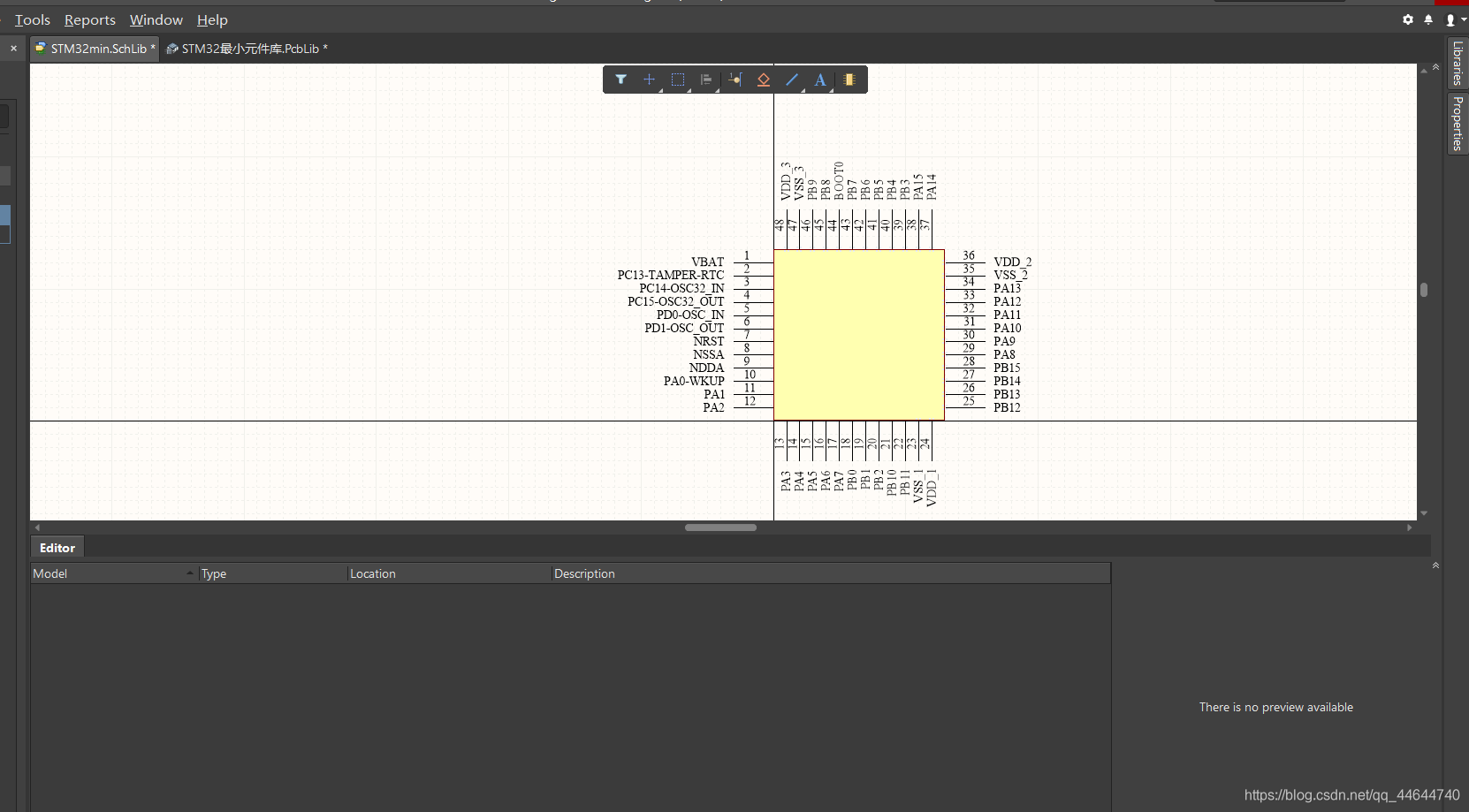Sort by the Model column header
This screenshot has height=812, width=1469.
[113, 573]
